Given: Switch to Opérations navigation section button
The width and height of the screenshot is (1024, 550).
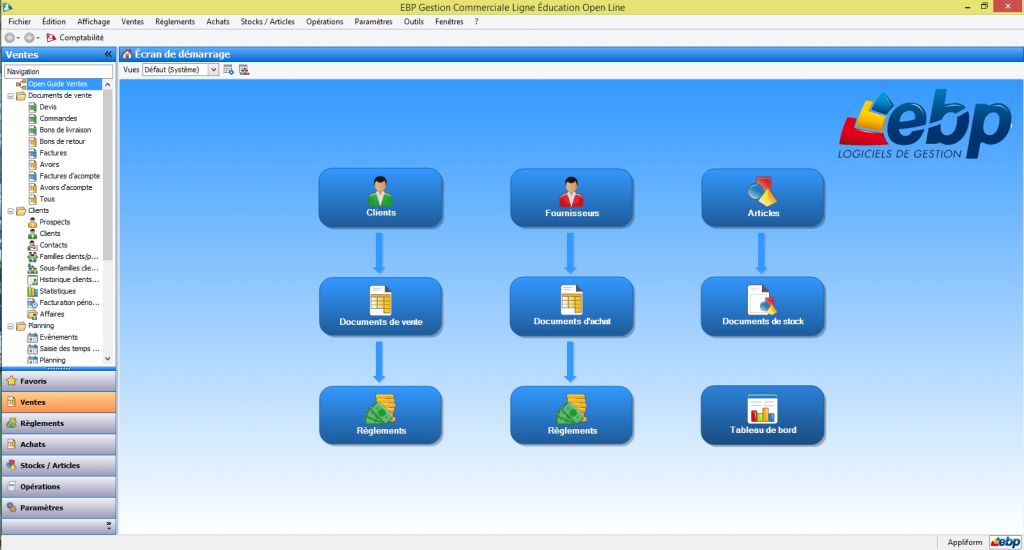Looking at the screenshot, I should [x=59, y=487].
